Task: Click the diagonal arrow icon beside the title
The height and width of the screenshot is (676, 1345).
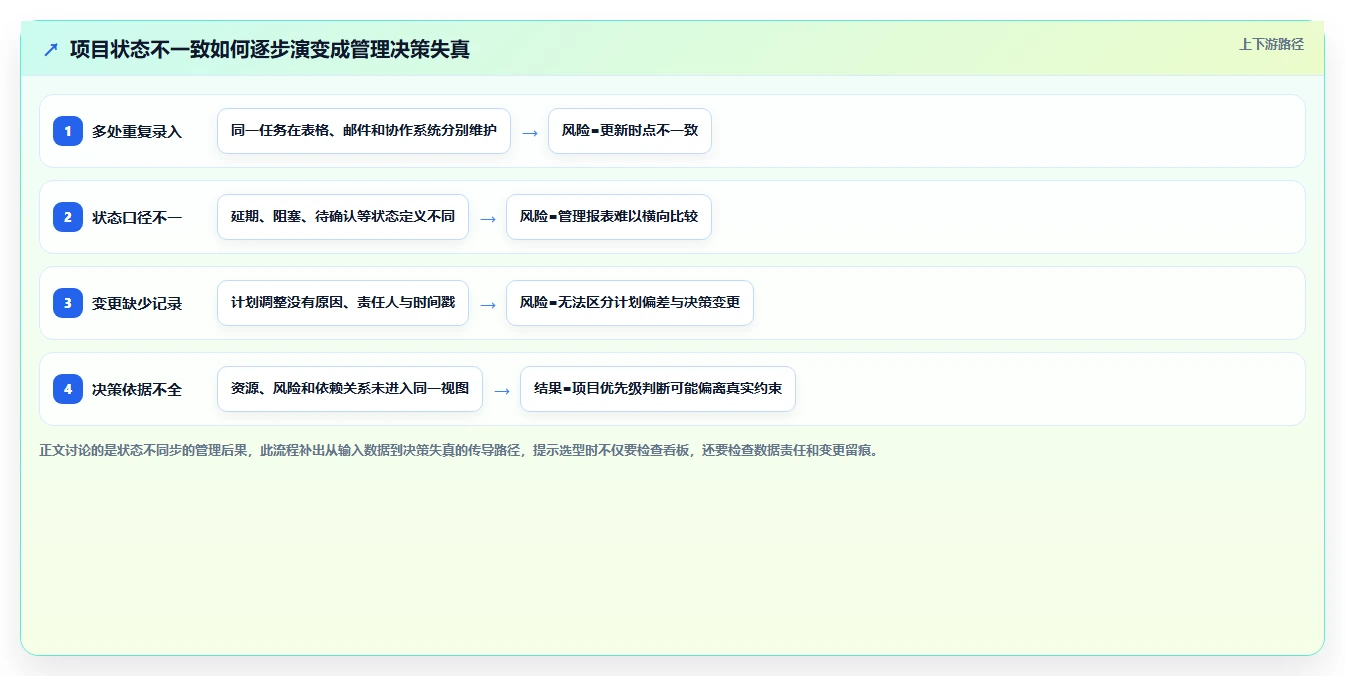Action: pyautogui.click(x=51, y=49)
